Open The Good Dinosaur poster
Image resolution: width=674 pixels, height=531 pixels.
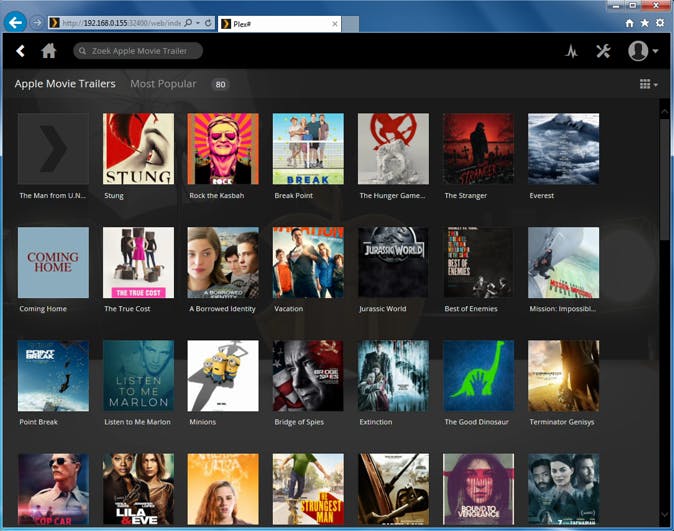point(478,376)
